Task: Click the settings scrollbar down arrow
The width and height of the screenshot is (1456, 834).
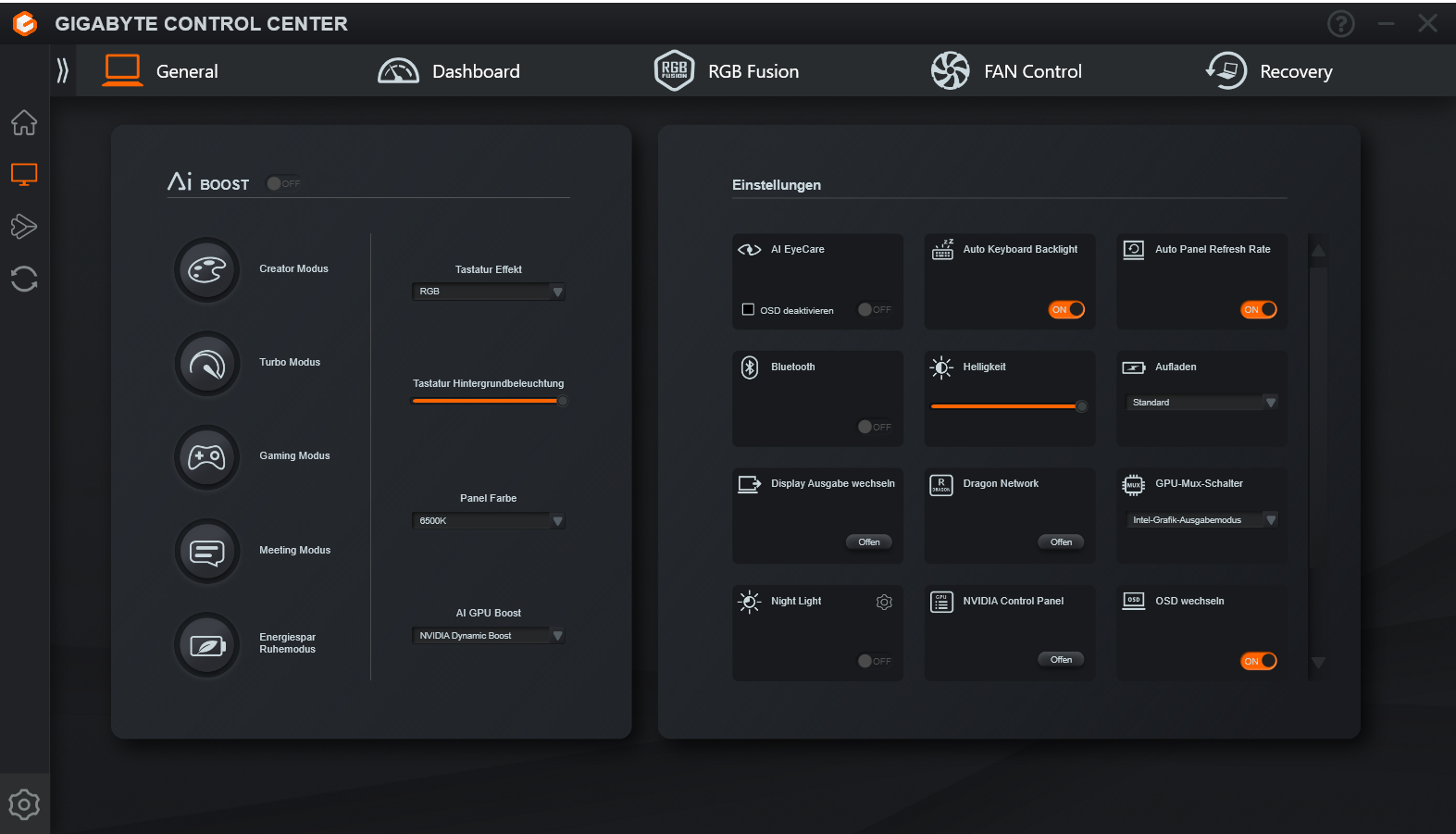Action: (x=1318, y=663)
